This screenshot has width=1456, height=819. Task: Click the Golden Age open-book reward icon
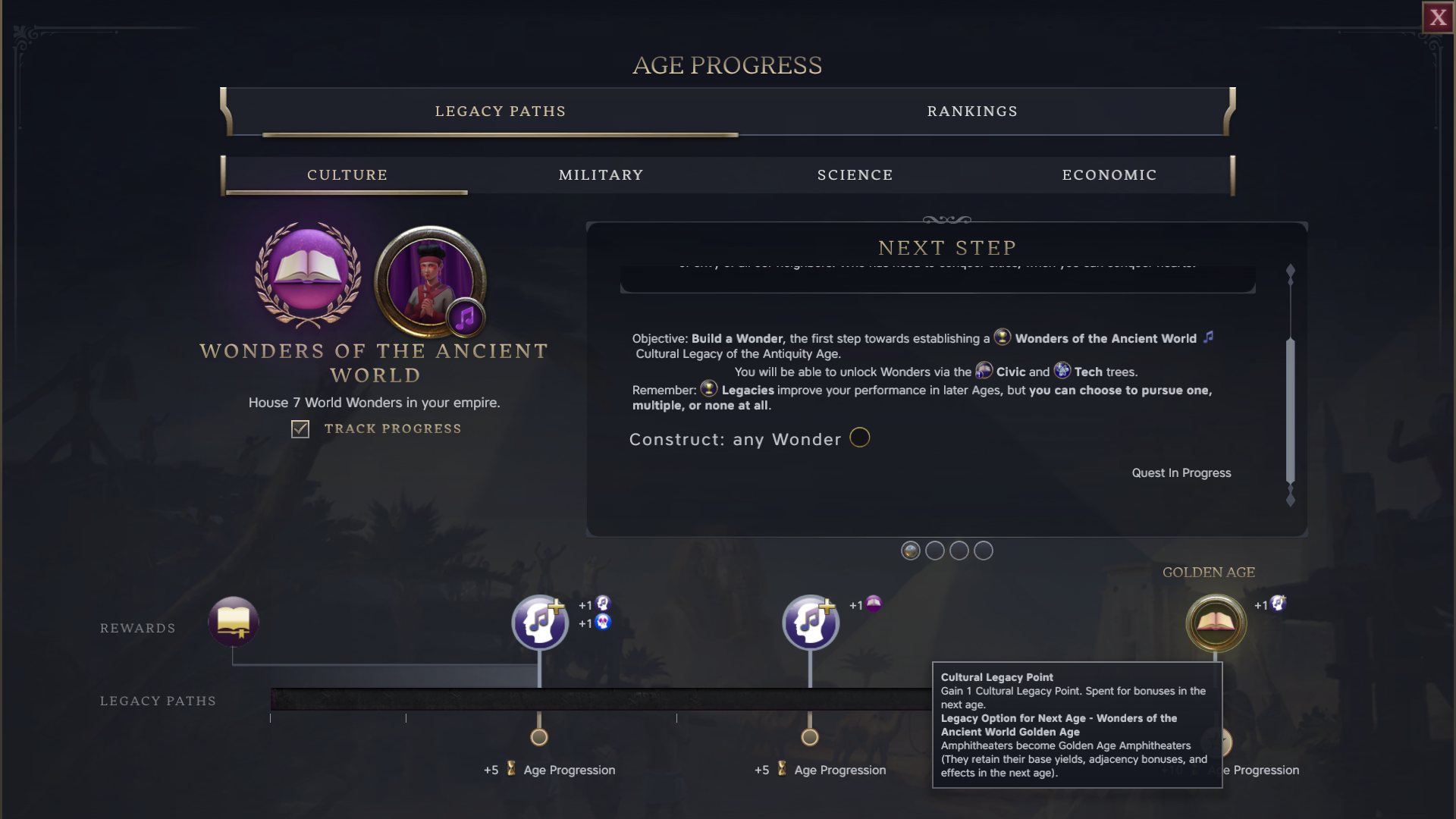[1216, 623]
